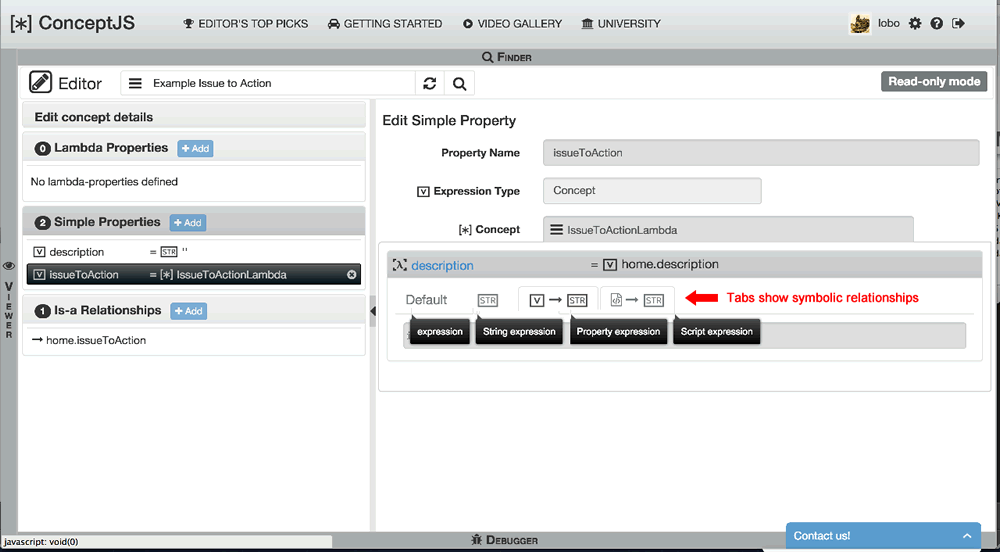Image resolution: width=1000 pixels, height=552 pixels.
Task: Select issueToAction property row
Action: click(x=194, y=275)
